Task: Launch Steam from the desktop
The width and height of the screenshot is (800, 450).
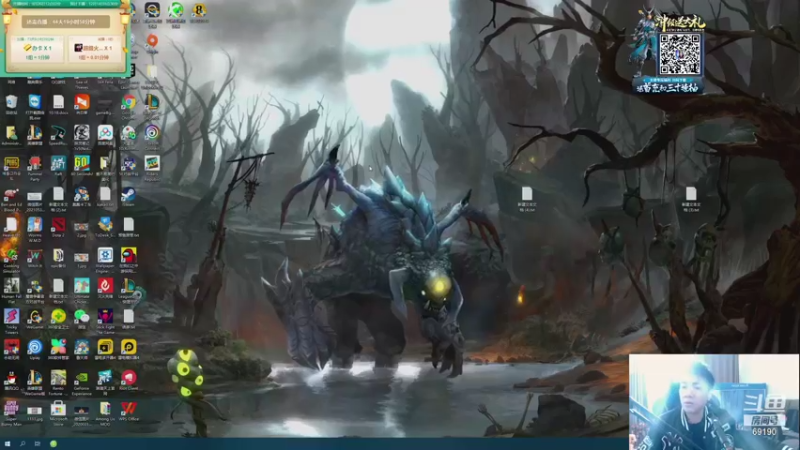Action: tap(128, 194)
